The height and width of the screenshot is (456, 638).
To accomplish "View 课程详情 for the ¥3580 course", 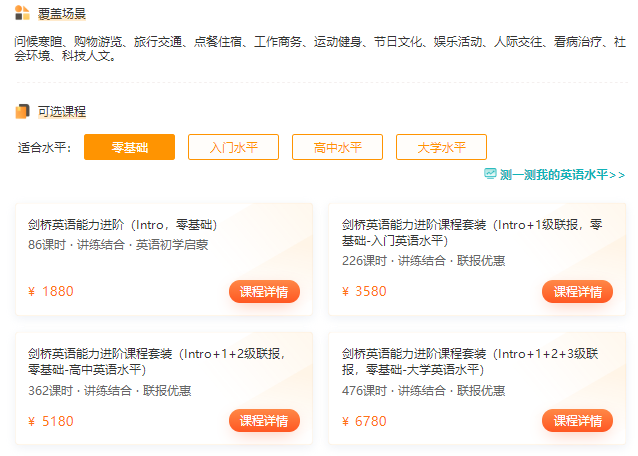I will point(577,292).
